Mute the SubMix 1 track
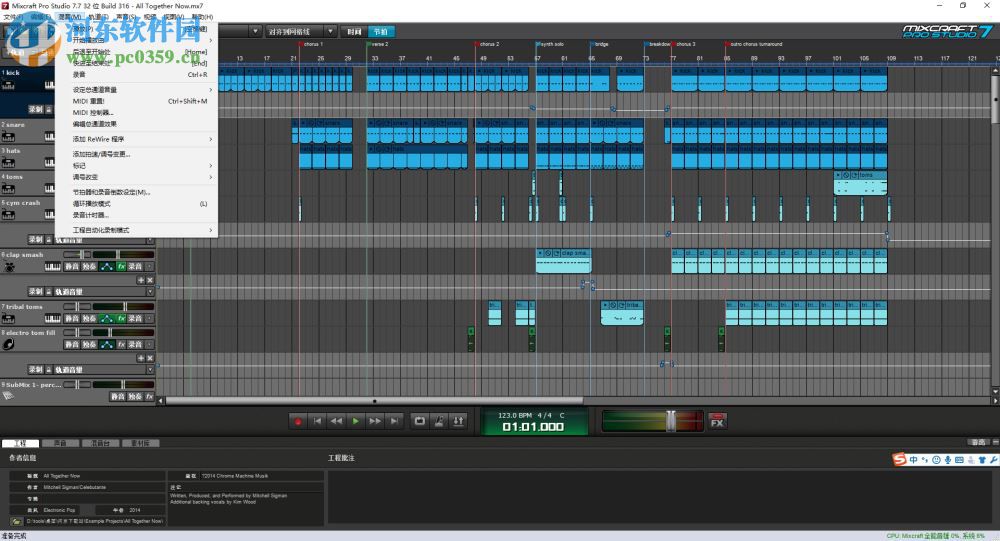 pyautogui.click(x=117, y=396)
